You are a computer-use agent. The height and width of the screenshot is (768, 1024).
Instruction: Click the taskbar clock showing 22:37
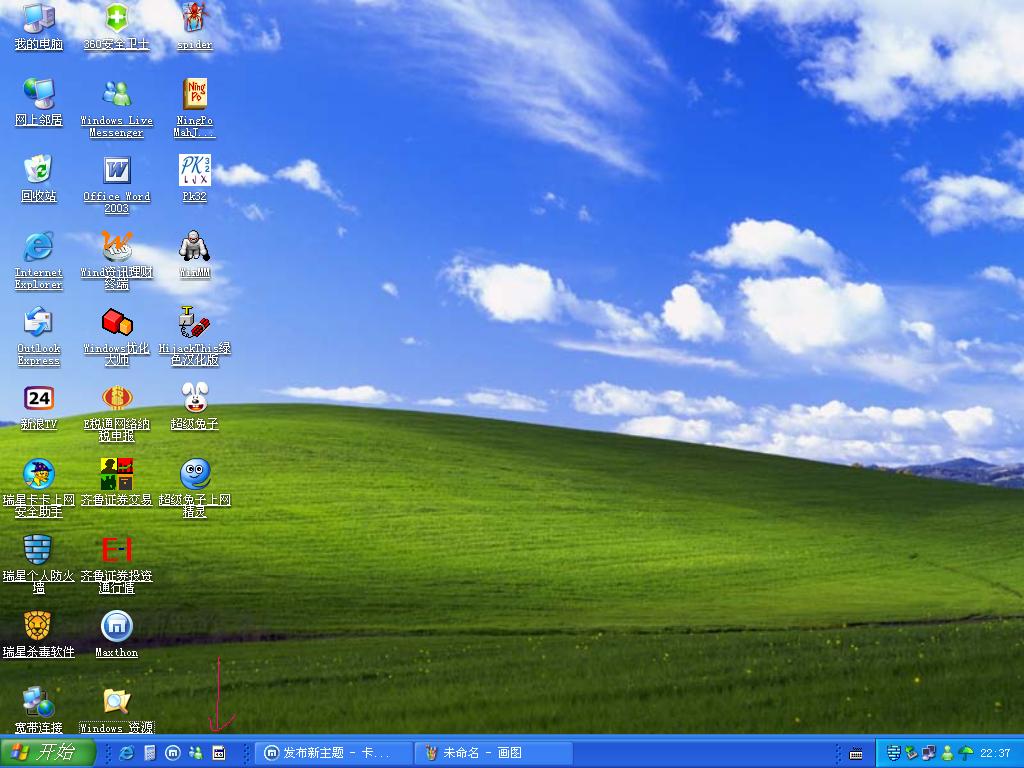click(996, 753)
